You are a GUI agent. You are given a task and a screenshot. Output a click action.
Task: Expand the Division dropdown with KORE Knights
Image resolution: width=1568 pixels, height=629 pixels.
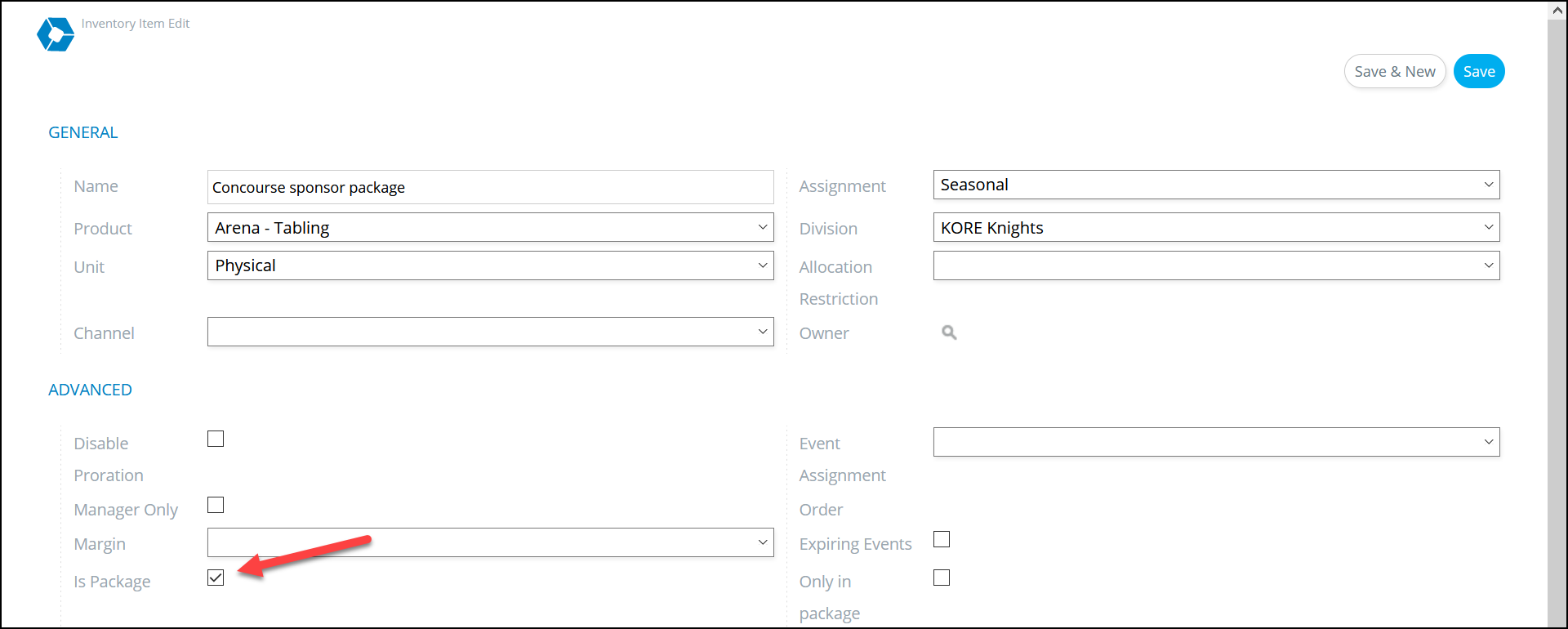coord(1217,227)
